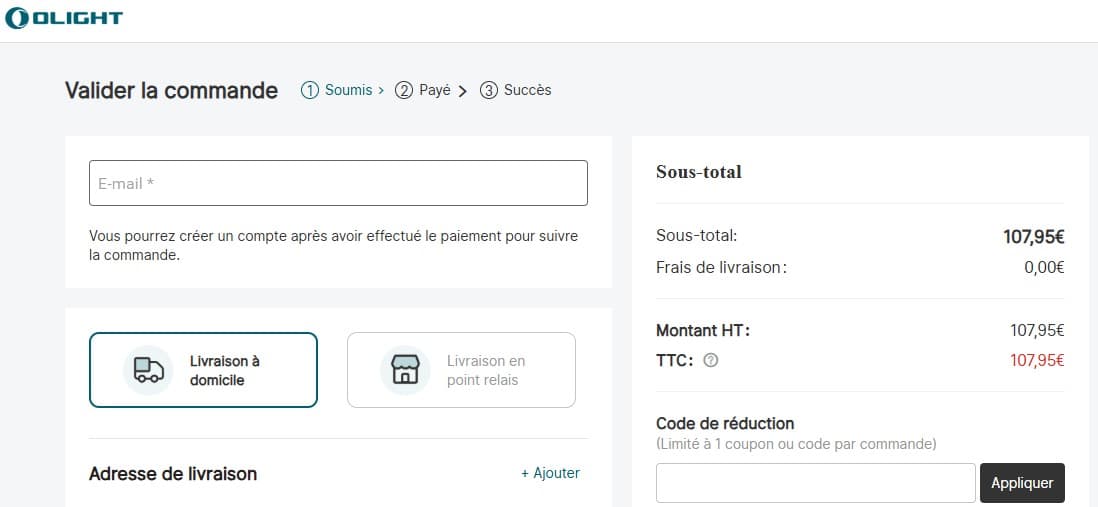Viewport: 1098px width, 507px height.
Task: Focus the E-mail input field
Action: pyautogui.click(x=338, y=183)
